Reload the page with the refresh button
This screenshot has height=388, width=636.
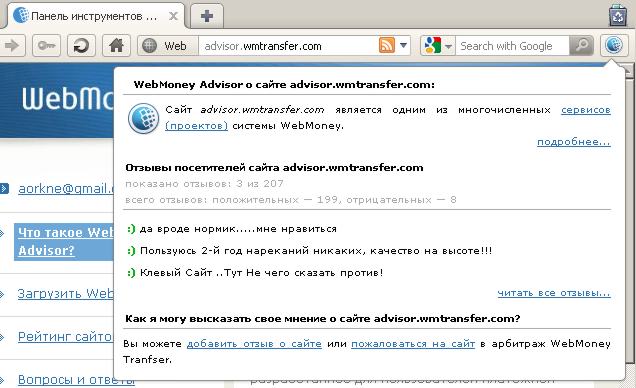pyautogui.click(x=81, y=45)
